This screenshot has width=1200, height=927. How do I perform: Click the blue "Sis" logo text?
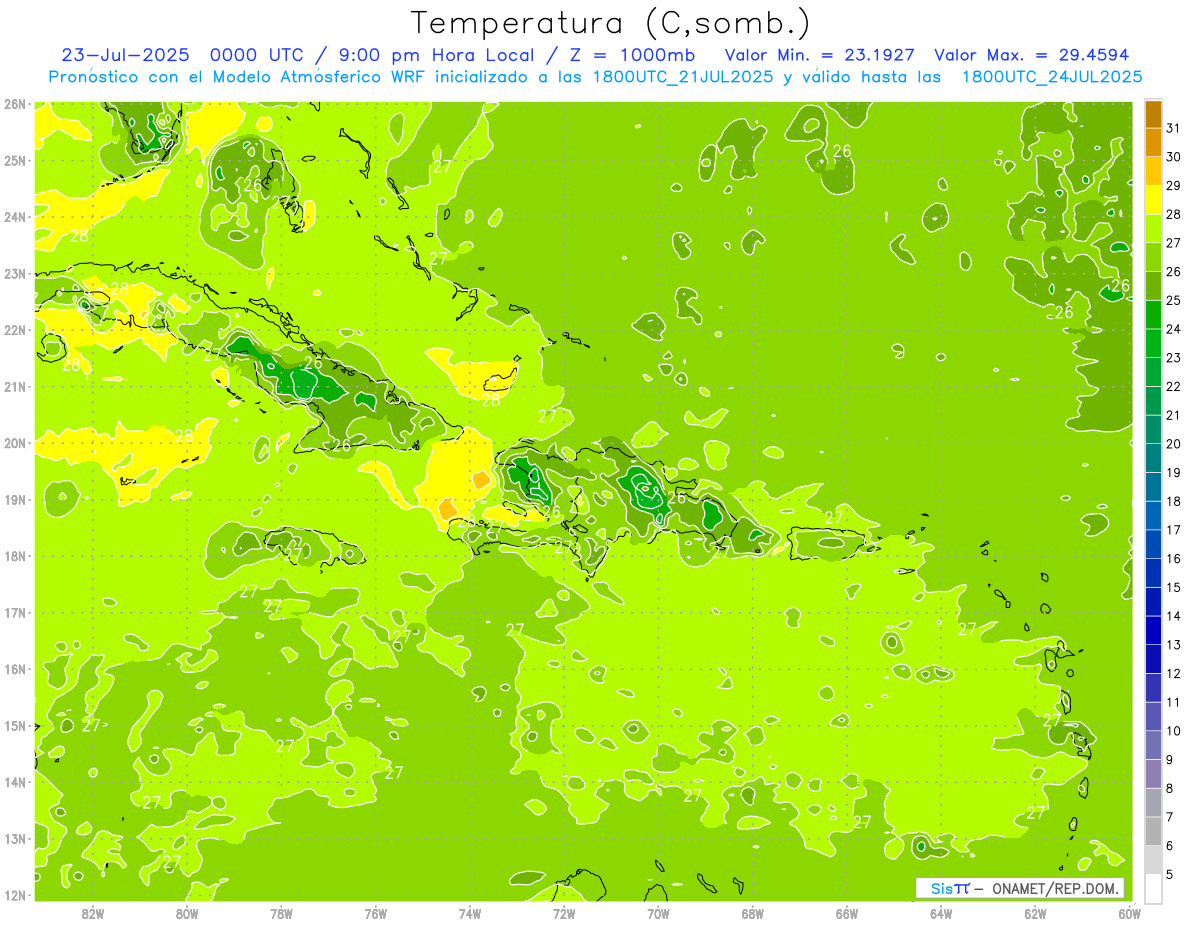pos(940,888)
